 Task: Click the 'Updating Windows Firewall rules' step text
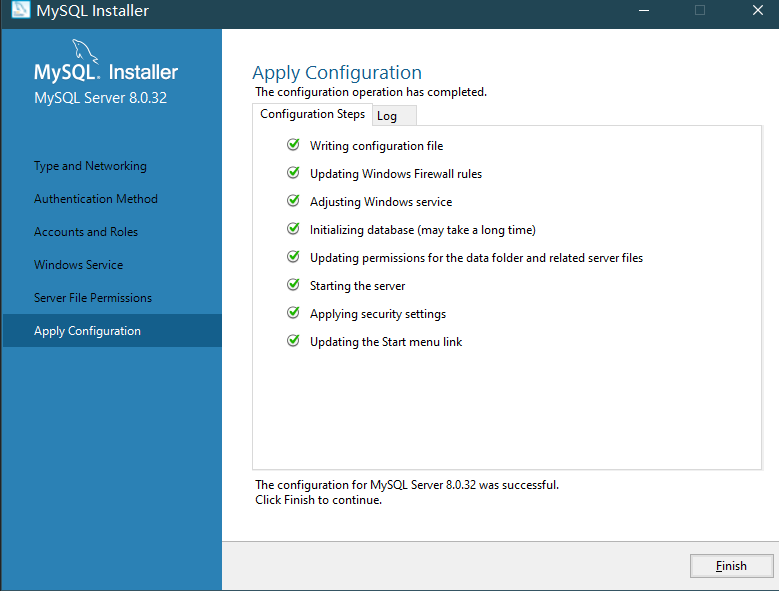click(396, 174)
